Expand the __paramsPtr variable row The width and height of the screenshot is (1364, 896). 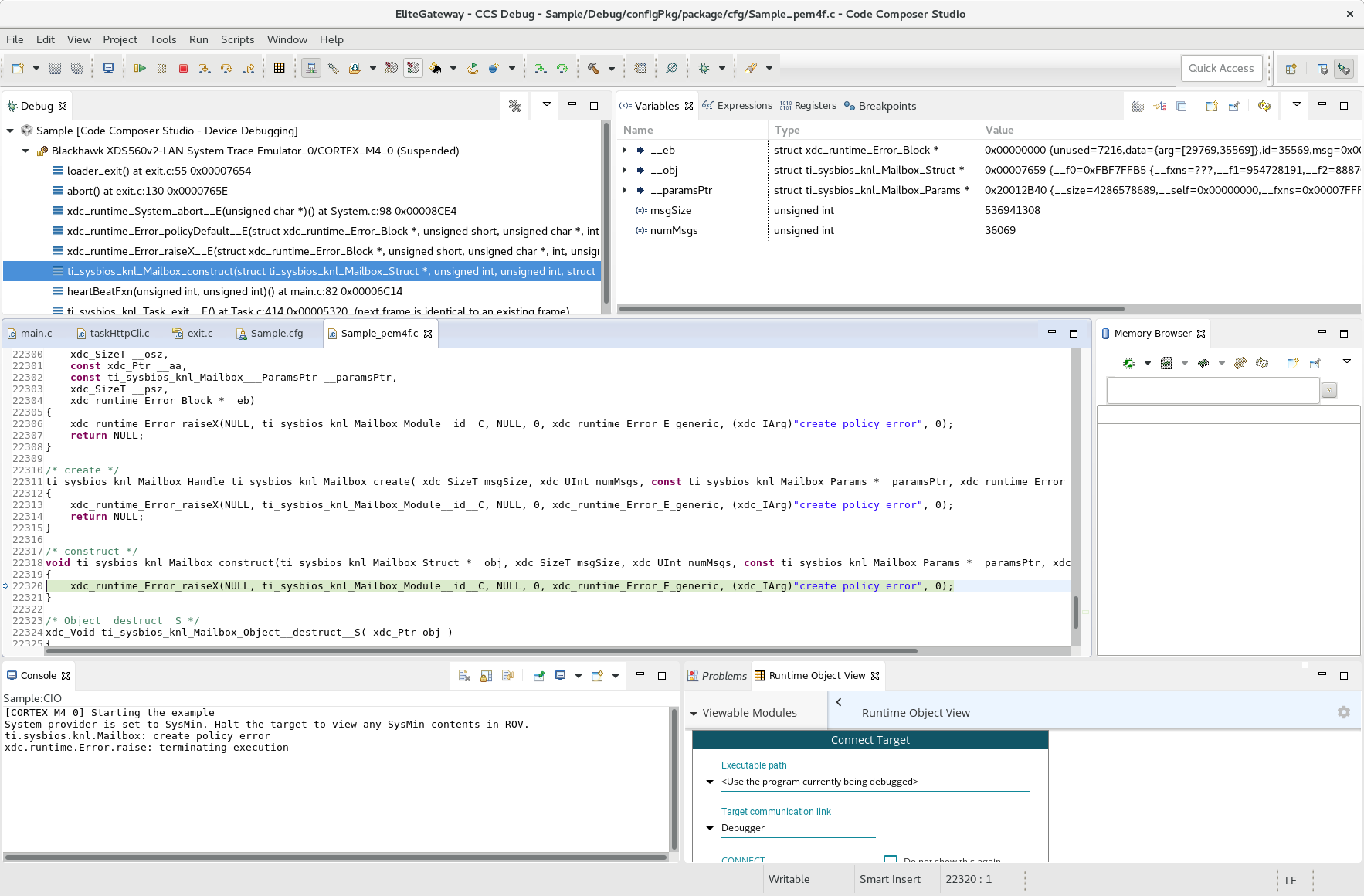(625, 190)
